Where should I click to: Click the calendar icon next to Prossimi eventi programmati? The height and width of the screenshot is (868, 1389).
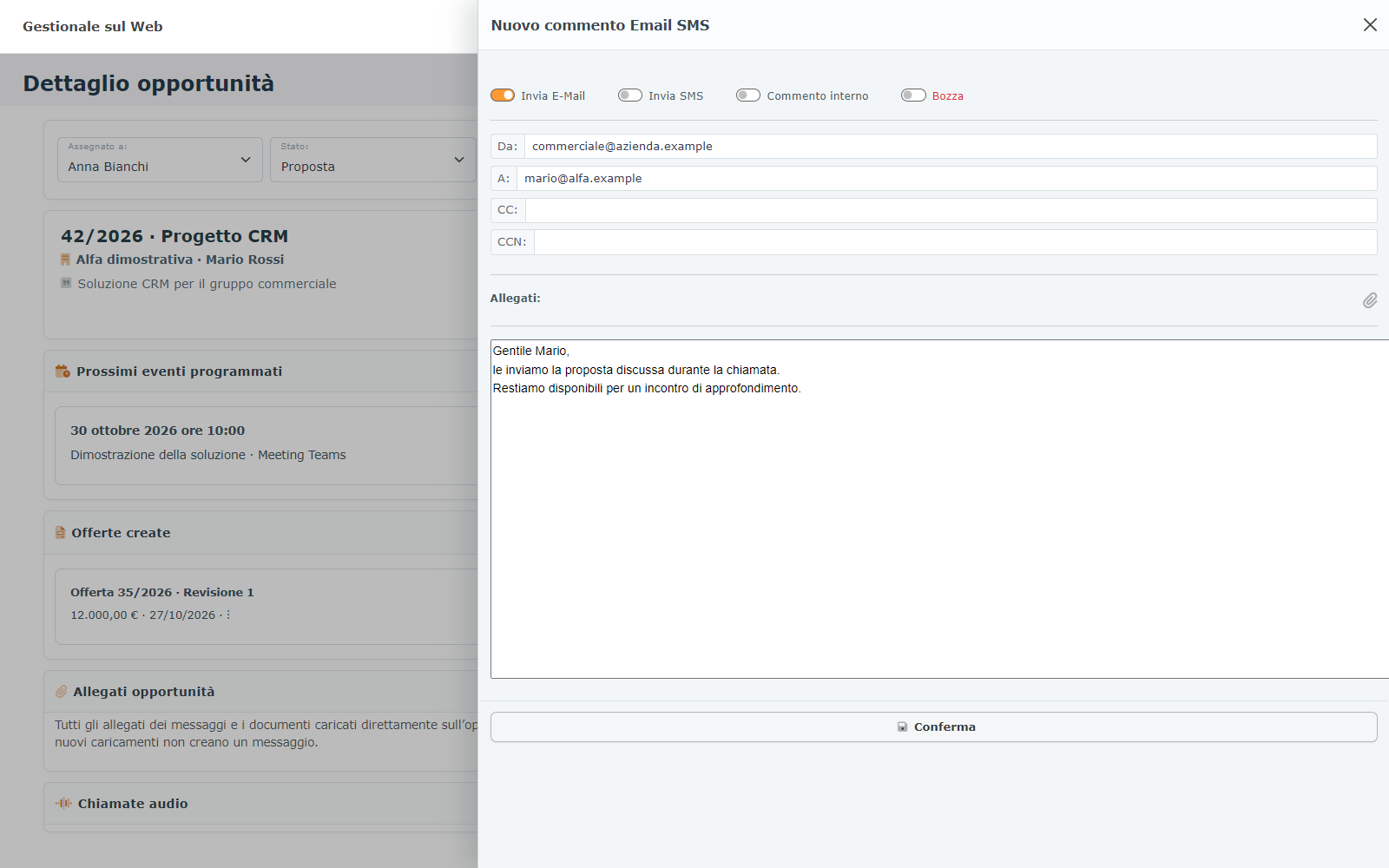point(63,371)
